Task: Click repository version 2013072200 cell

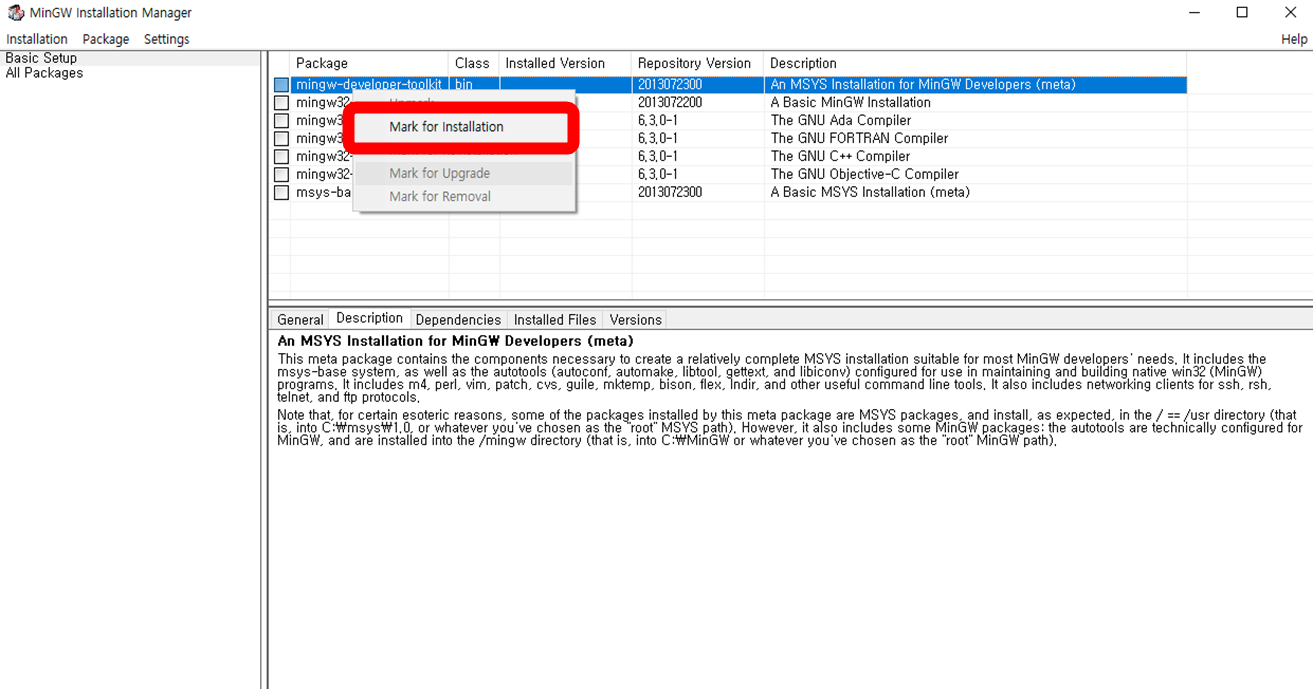Action: coord(670,103)
